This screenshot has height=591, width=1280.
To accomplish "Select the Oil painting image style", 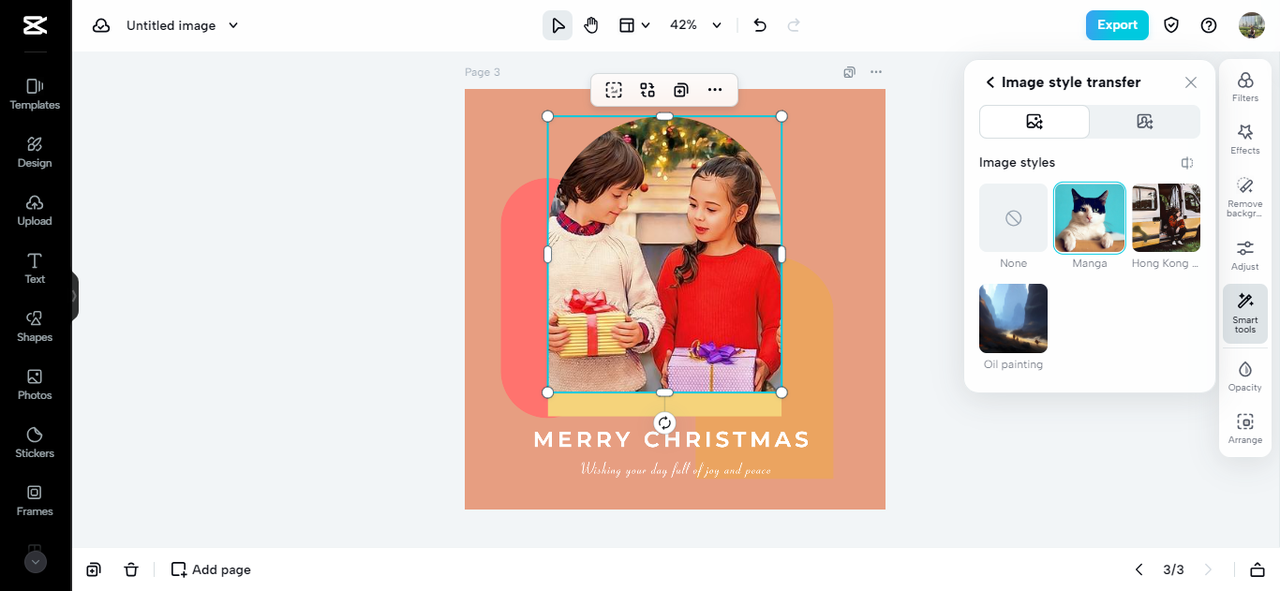I will click(x=1013, y=318).
